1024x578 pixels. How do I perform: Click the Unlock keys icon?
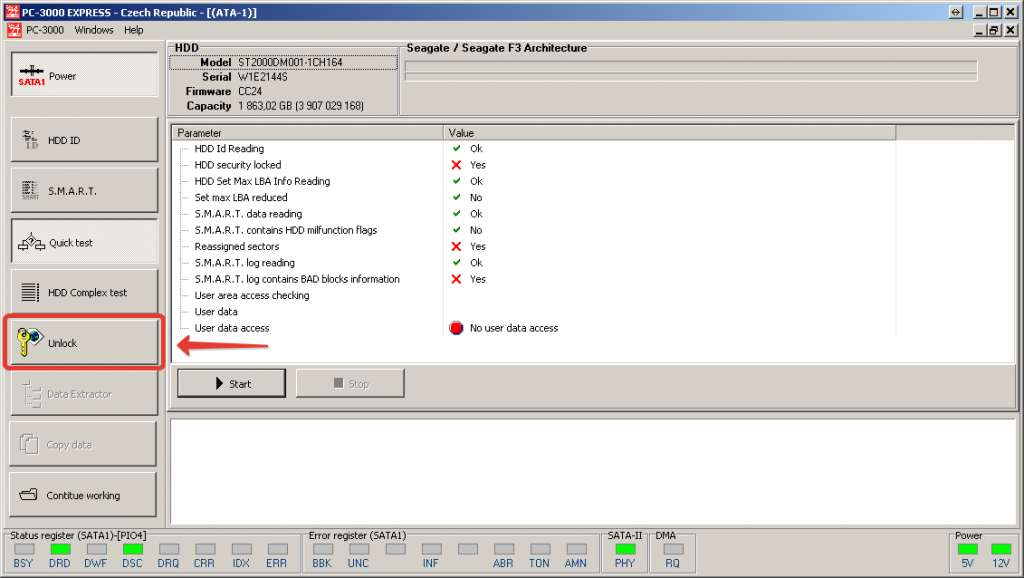click(29, 342)
